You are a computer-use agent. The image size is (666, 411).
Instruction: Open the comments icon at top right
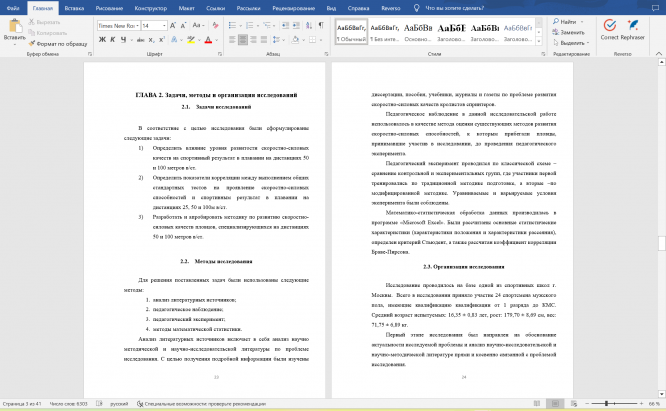(x=655, y=8)
